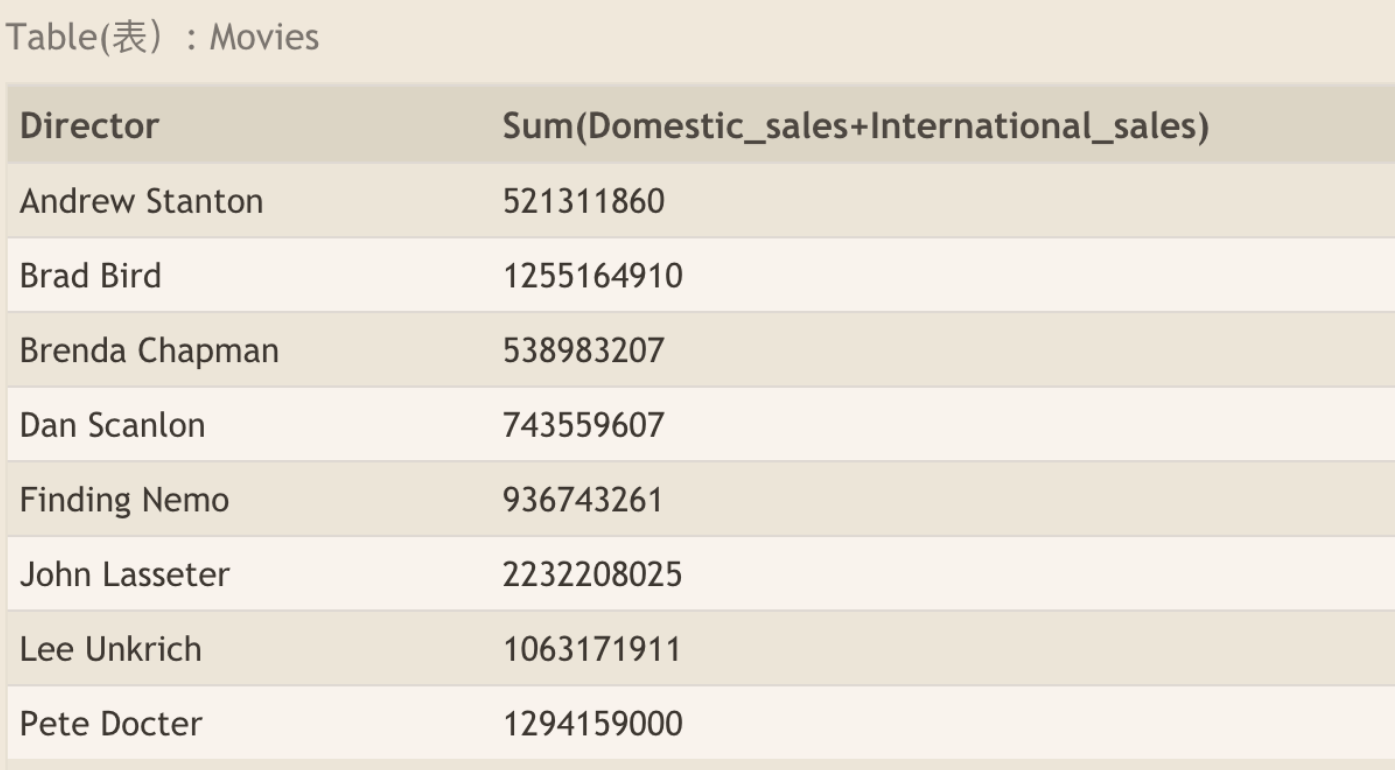The image size is (1395, 770).
Task: Click sales value 2232208025
Action: (592, 574)
